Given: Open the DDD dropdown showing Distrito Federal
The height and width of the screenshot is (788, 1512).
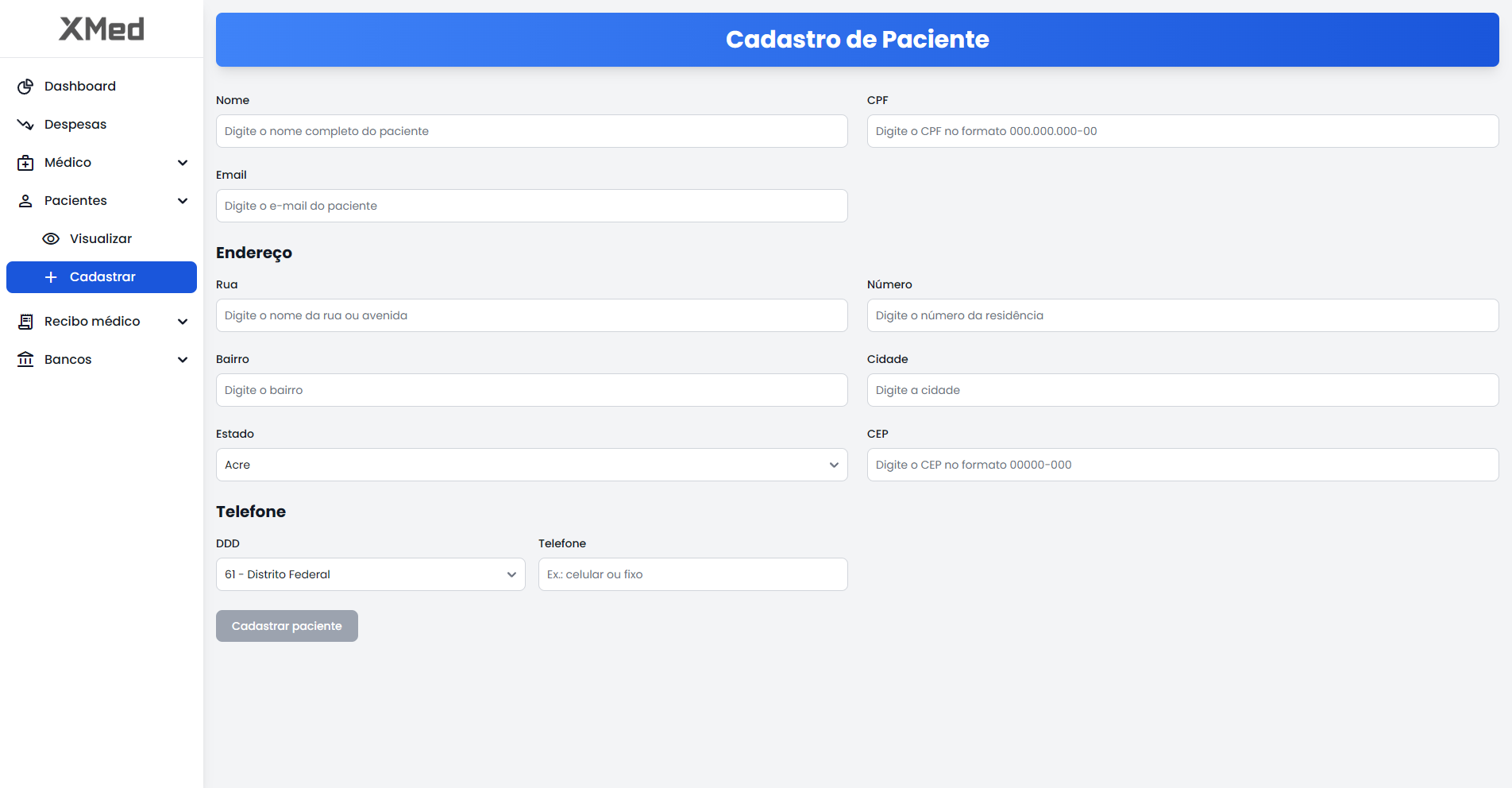Looking at the screenshot, I should pyautogui.click(x=370, y=574).
